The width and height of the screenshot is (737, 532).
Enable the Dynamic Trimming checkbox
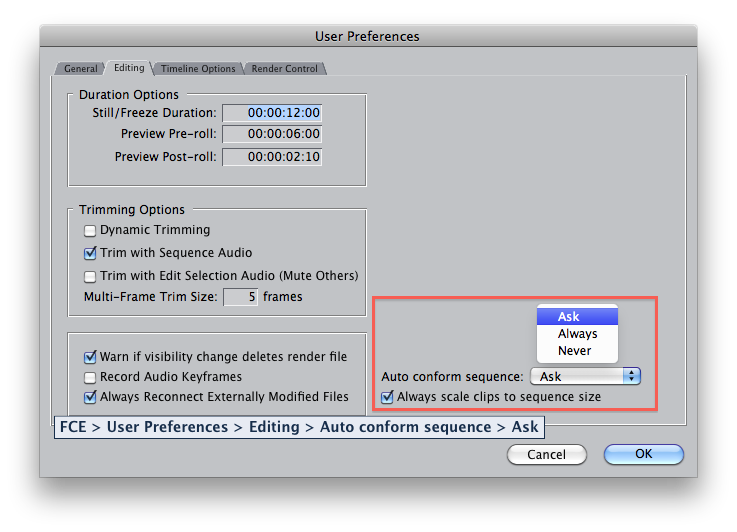tap(90, 231)
